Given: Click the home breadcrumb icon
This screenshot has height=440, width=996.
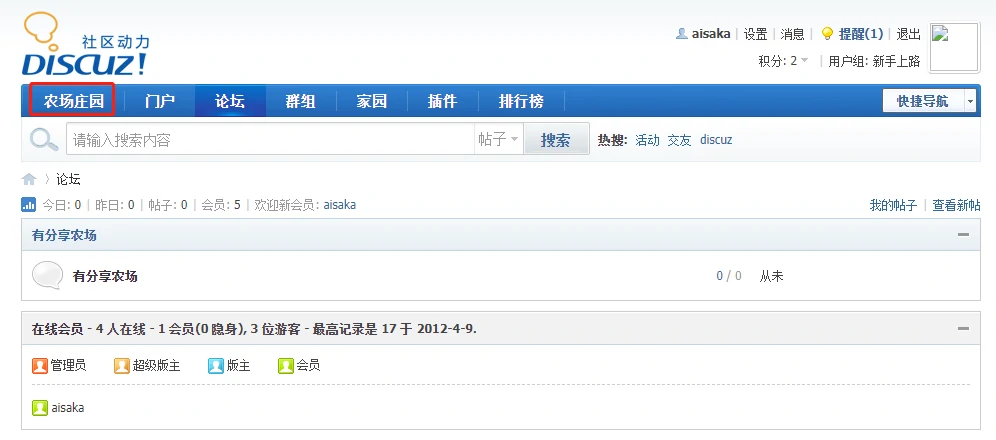Looking at the screenshot, I should tap(30, 179).
